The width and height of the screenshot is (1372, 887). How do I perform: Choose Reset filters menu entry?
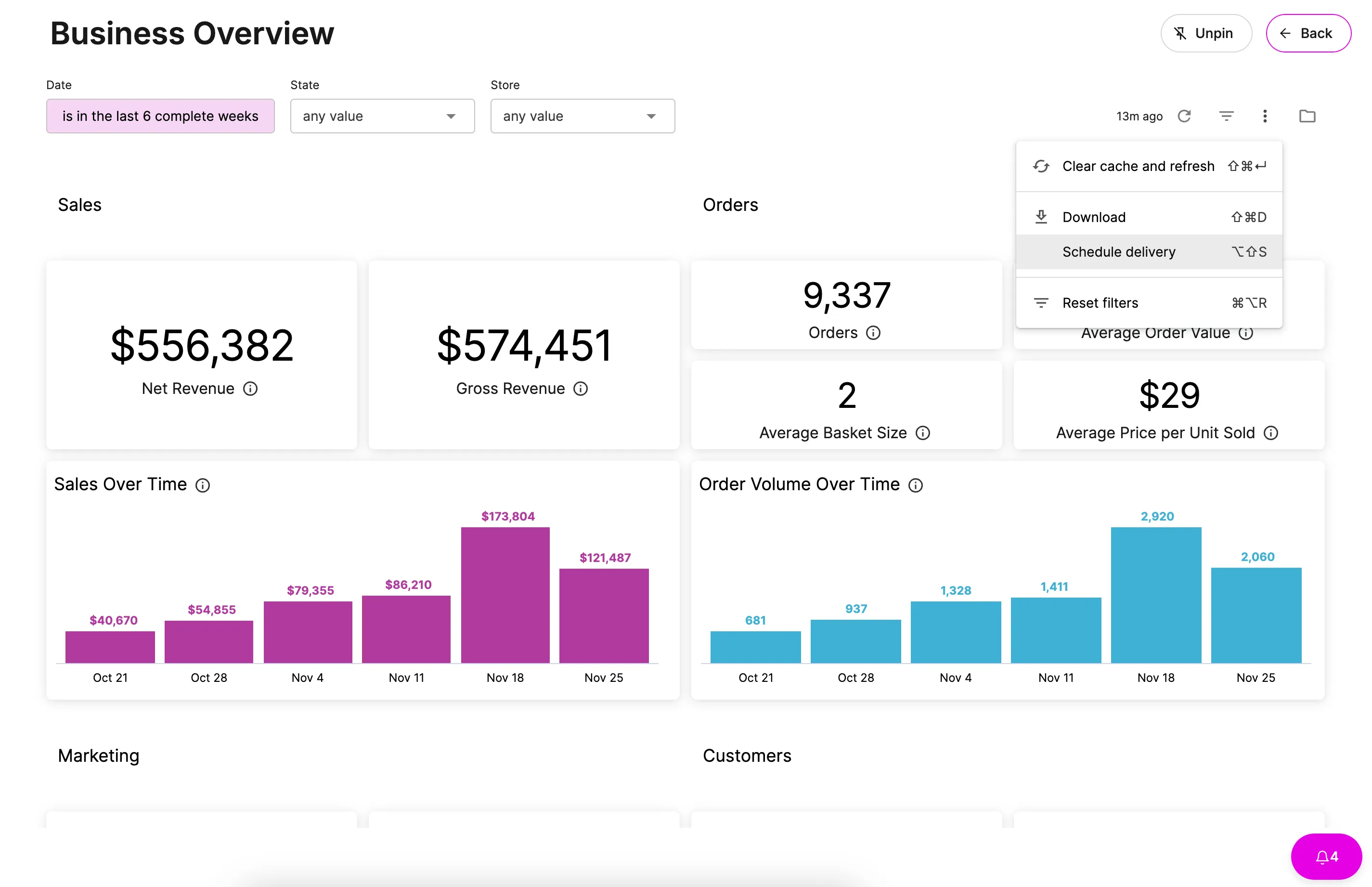(1149, 303)
